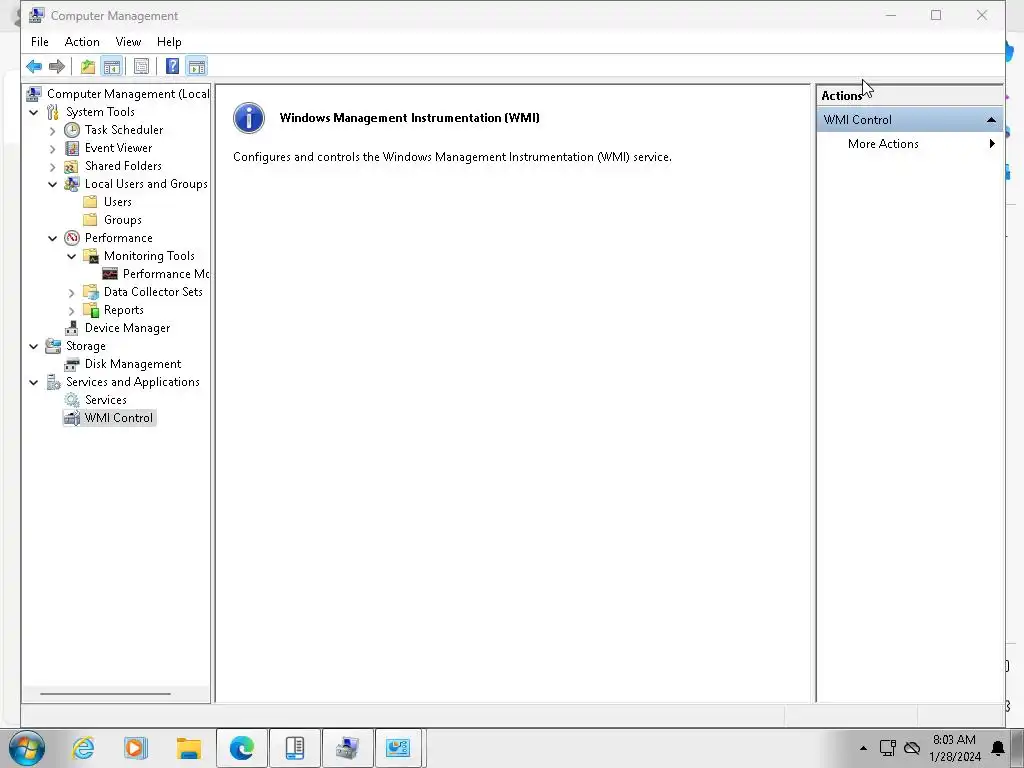This screenshot has height=768, width=1024.
Task: Expand the Shared Folders node
Action: [x=53, y=167]
